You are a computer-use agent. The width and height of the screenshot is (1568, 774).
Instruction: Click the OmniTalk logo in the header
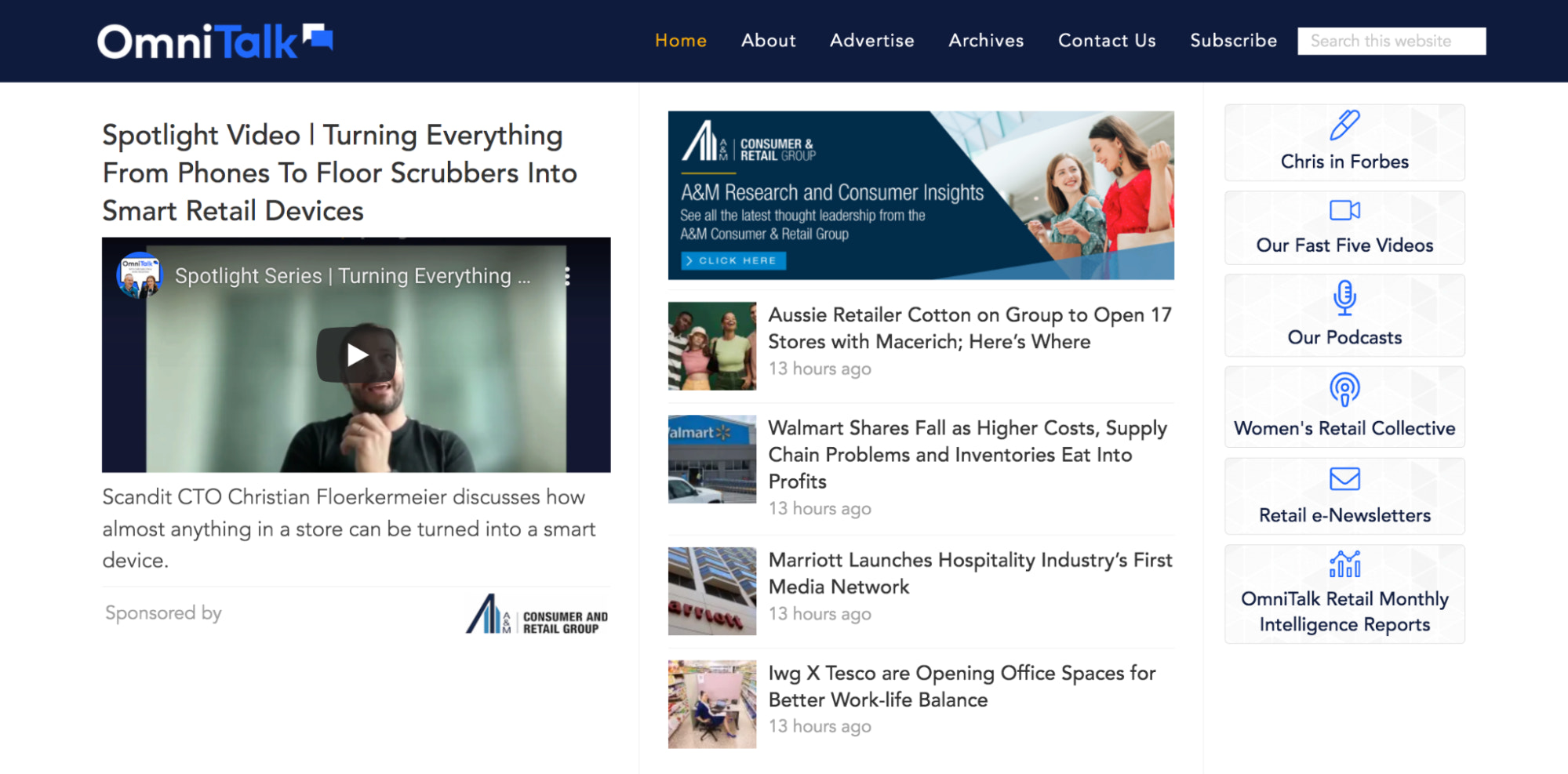(x=214, y=42)
